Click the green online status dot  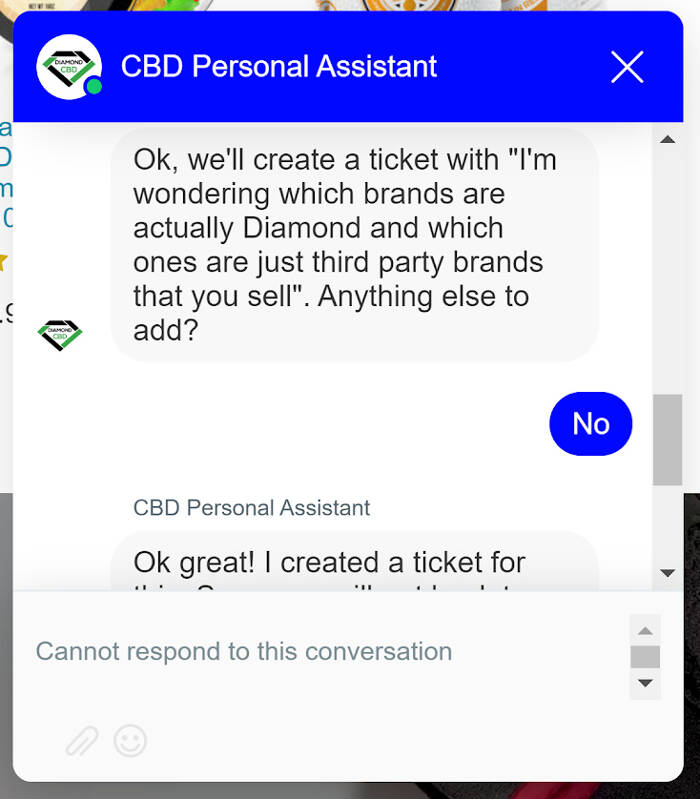click(93, 87)
